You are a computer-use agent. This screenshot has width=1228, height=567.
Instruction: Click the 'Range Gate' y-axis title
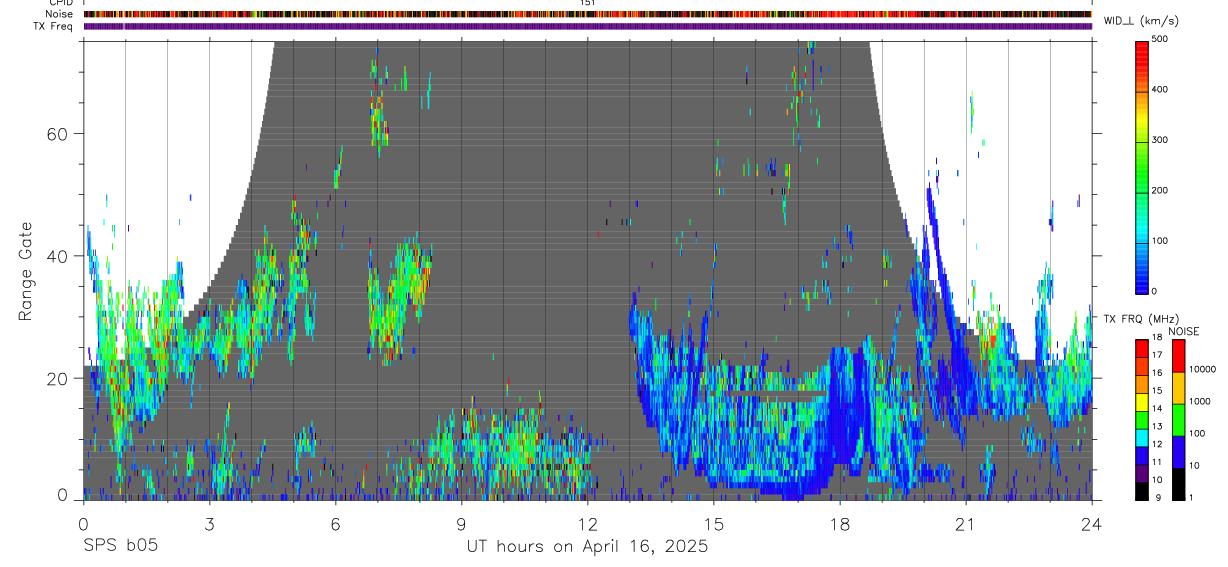click(27, 271)
